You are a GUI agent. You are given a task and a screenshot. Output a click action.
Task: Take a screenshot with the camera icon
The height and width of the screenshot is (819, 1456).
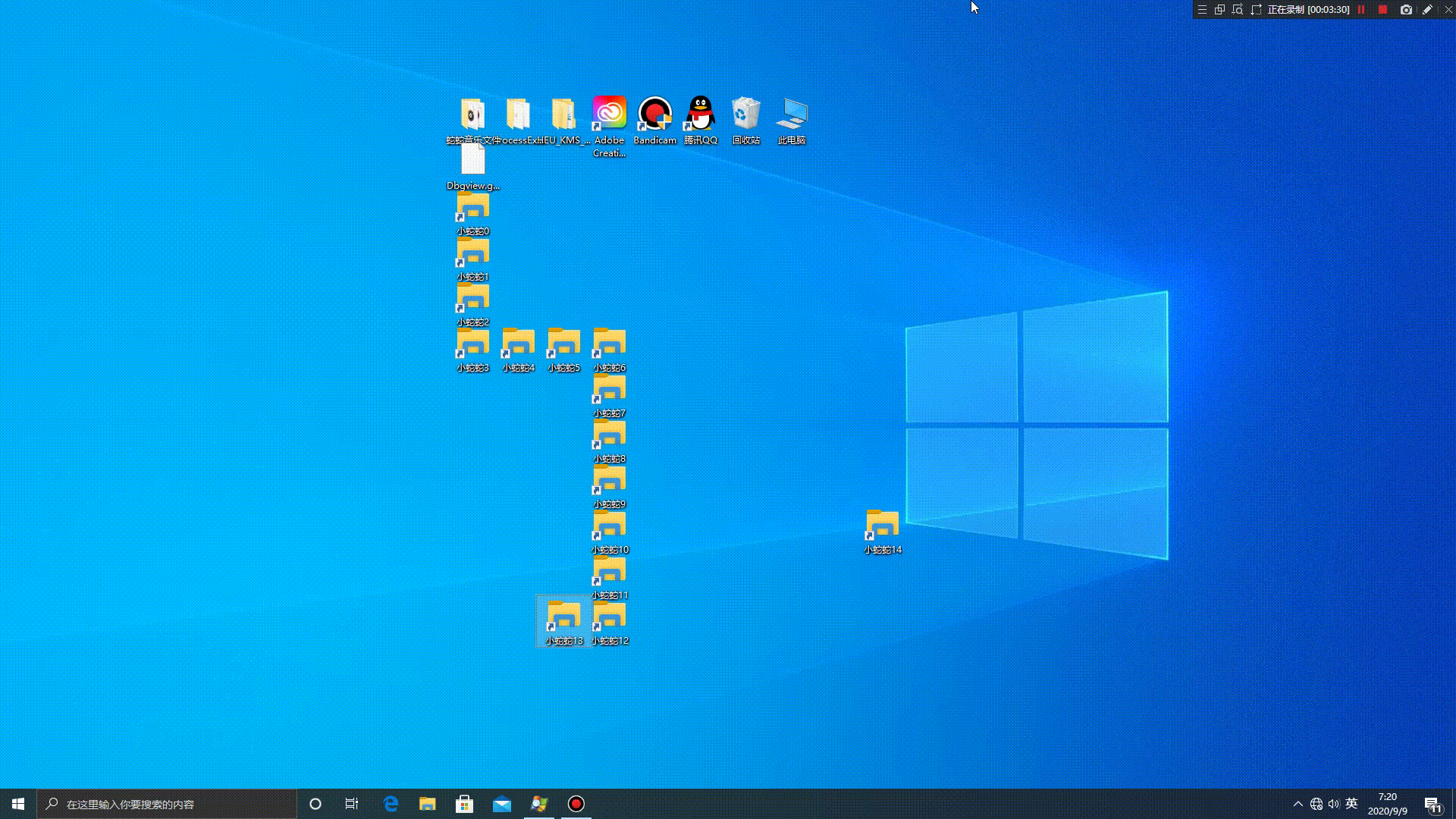click(1406, 10)
